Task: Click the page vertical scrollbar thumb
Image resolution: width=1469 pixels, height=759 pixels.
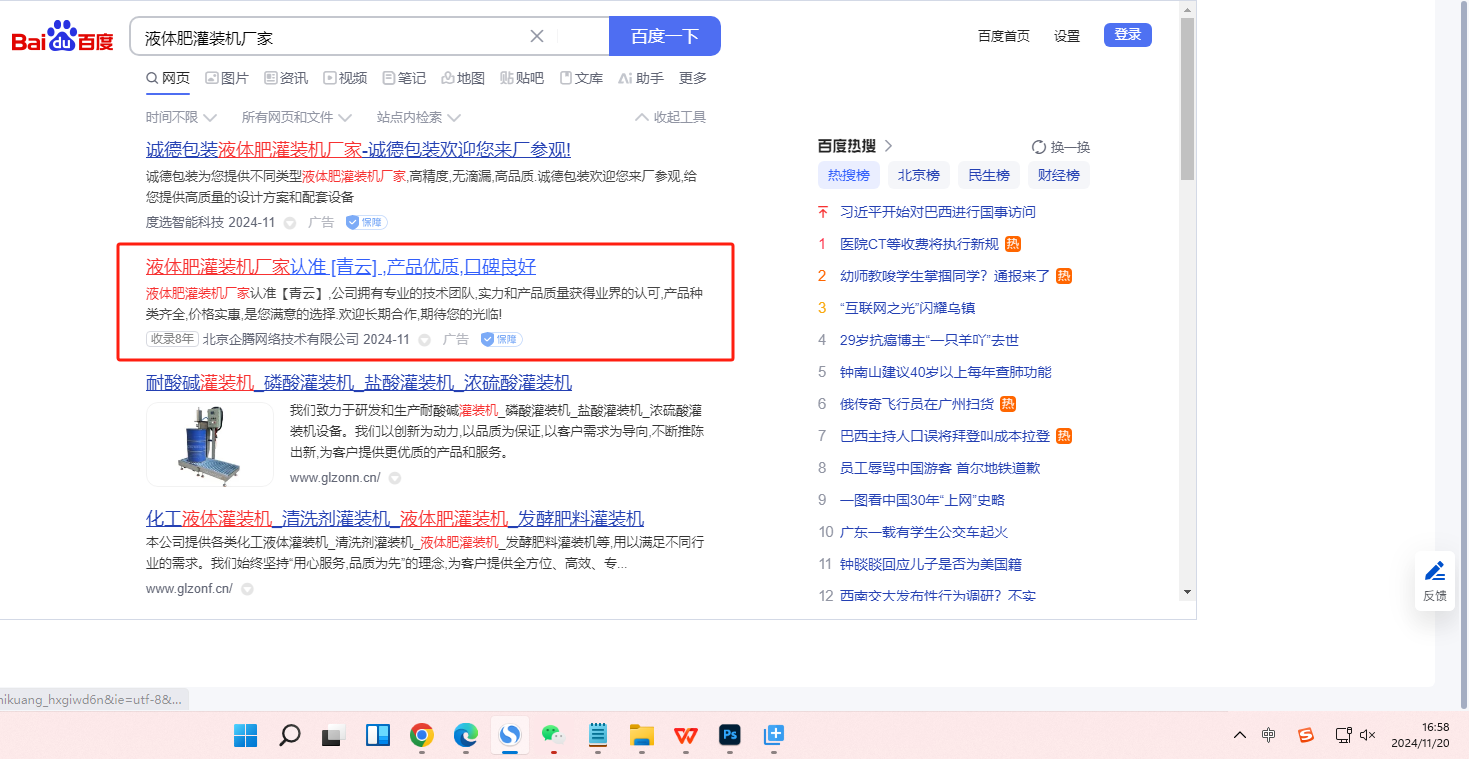Action: pos(1187,98)
